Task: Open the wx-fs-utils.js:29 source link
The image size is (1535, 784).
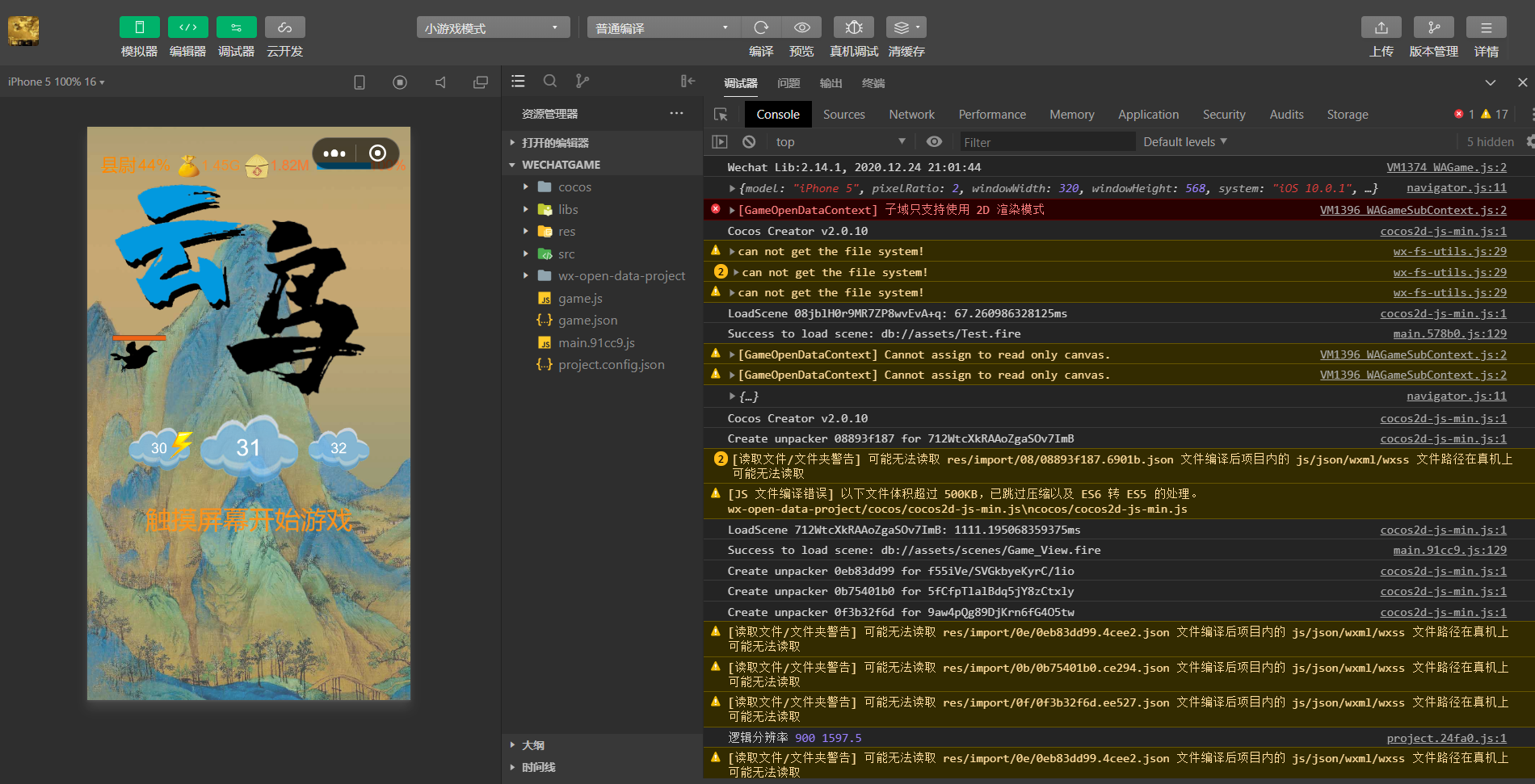Action: coord(1449,252)
